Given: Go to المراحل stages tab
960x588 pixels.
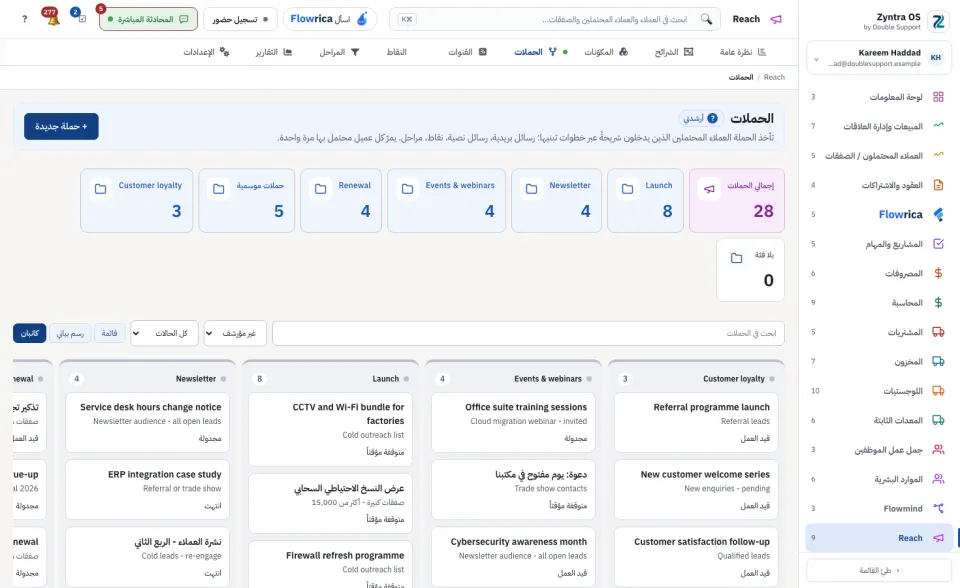Looking at the screenshot, I should (x=339, y=52).
